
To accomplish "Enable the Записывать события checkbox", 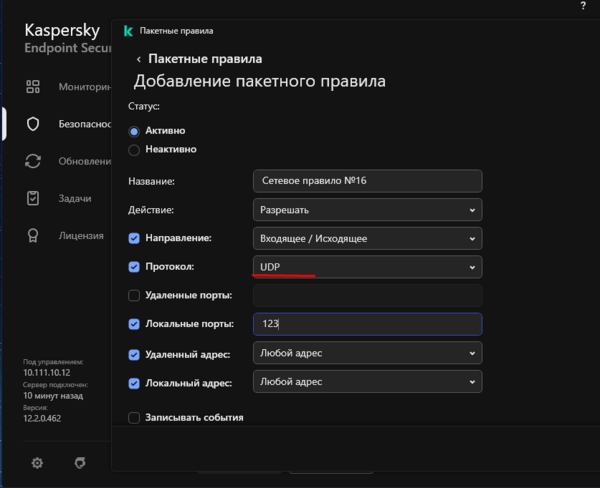I will (x=134, y=418).
